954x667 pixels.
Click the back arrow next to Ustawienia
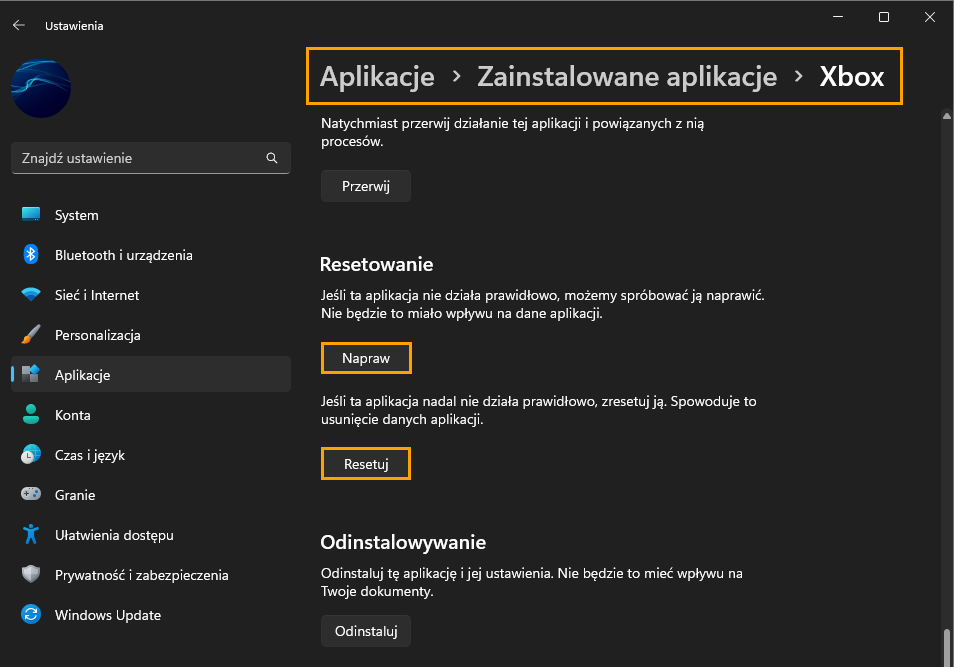[19, 26]
